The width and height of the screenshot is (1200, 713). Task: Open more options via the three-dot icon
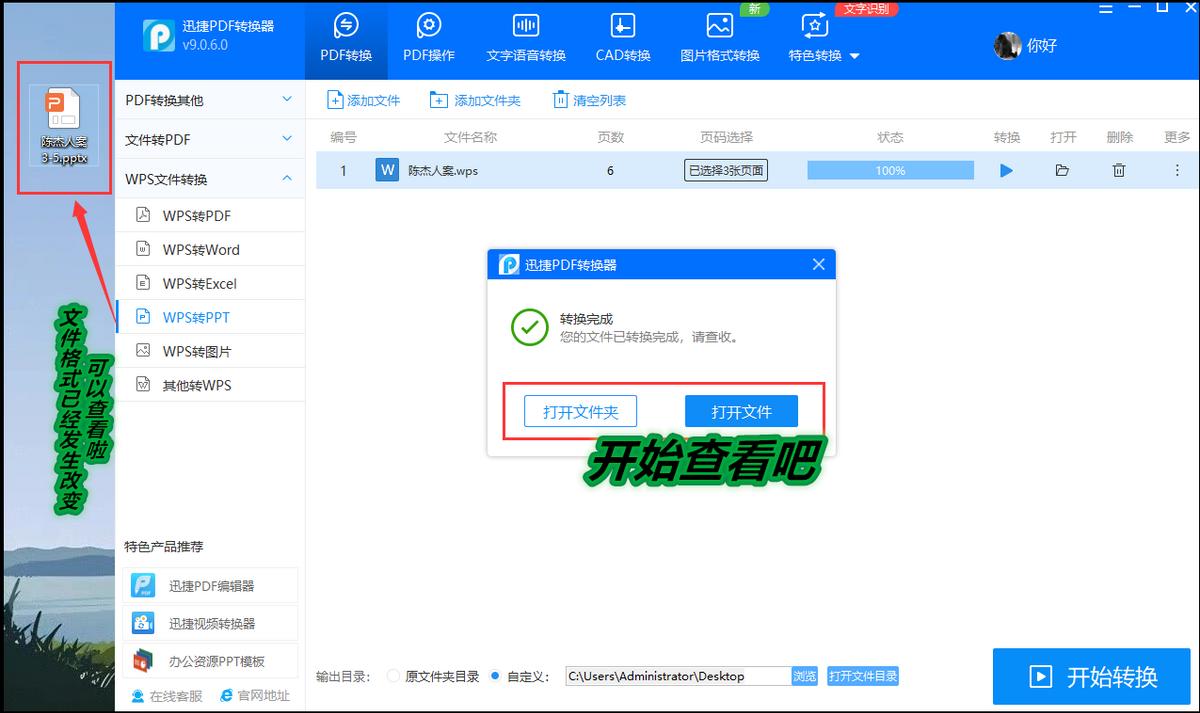(x=1178, y=170)
